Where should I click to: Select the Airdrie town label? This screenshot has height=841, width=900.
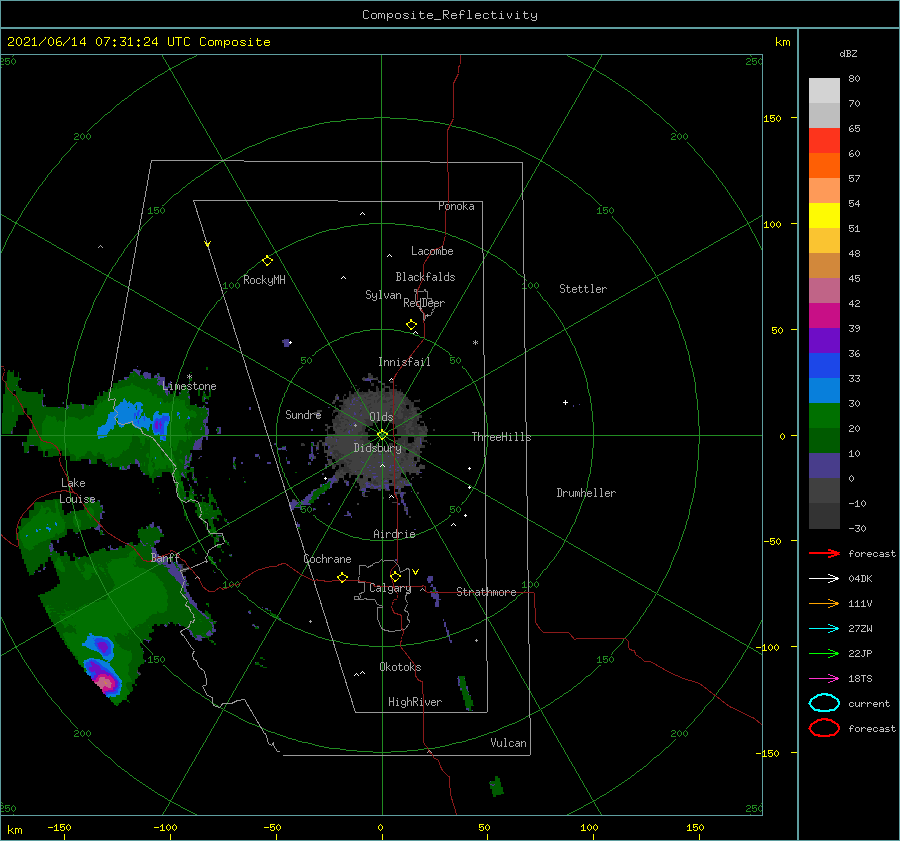(394, 534)
